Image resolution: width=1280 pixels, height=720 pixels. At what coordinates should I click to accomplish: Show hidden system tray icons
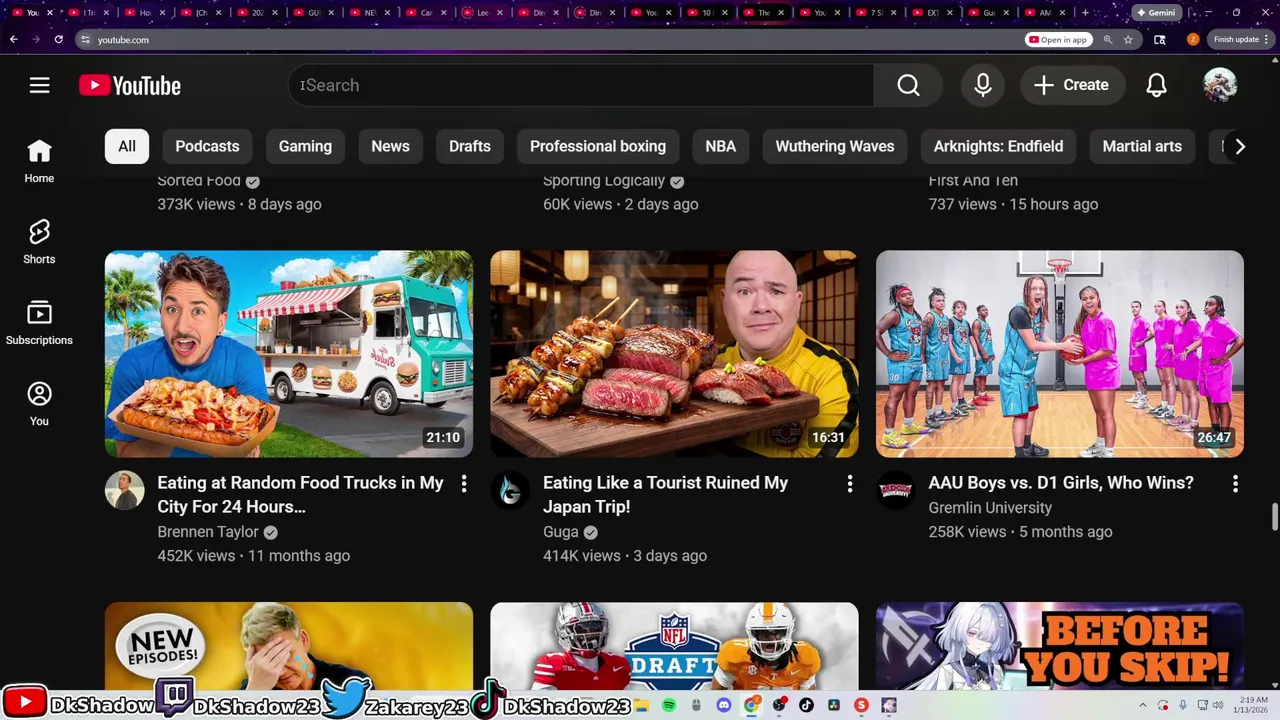coord(1142,705)
